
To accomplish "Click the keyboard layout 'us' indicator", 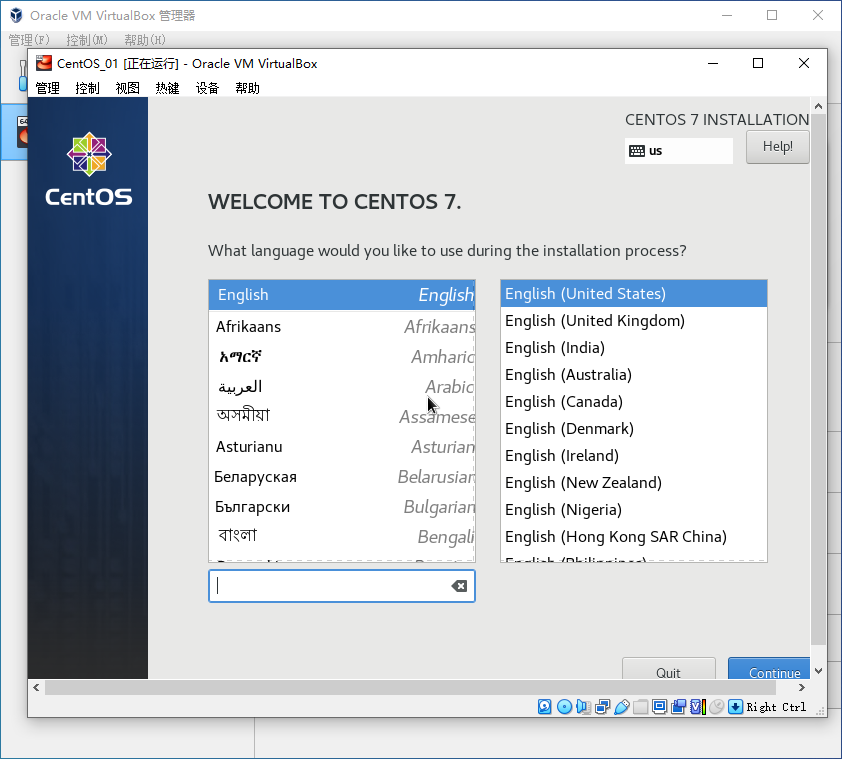I will (x=679, y=150).
